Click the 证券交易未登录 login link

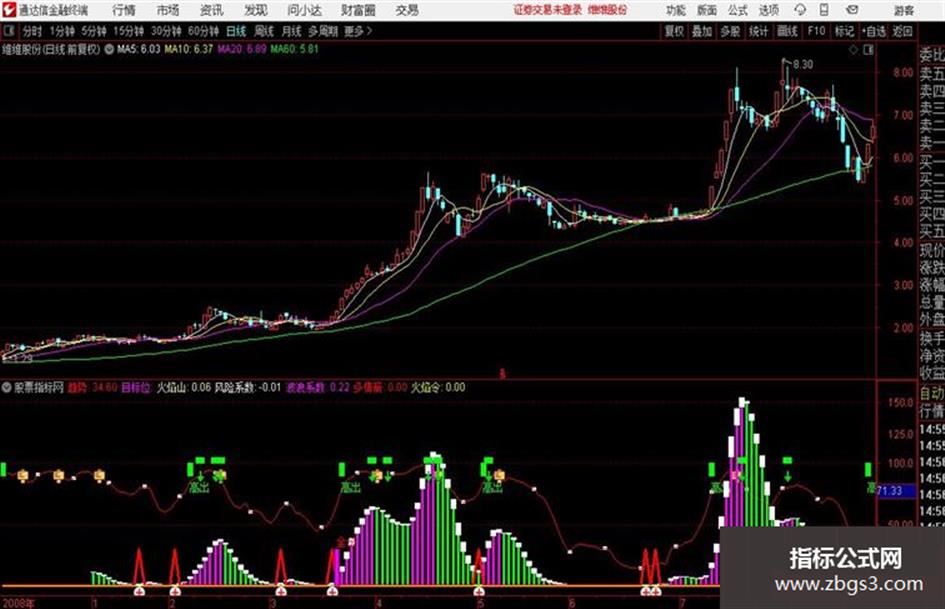pos(548,10)
